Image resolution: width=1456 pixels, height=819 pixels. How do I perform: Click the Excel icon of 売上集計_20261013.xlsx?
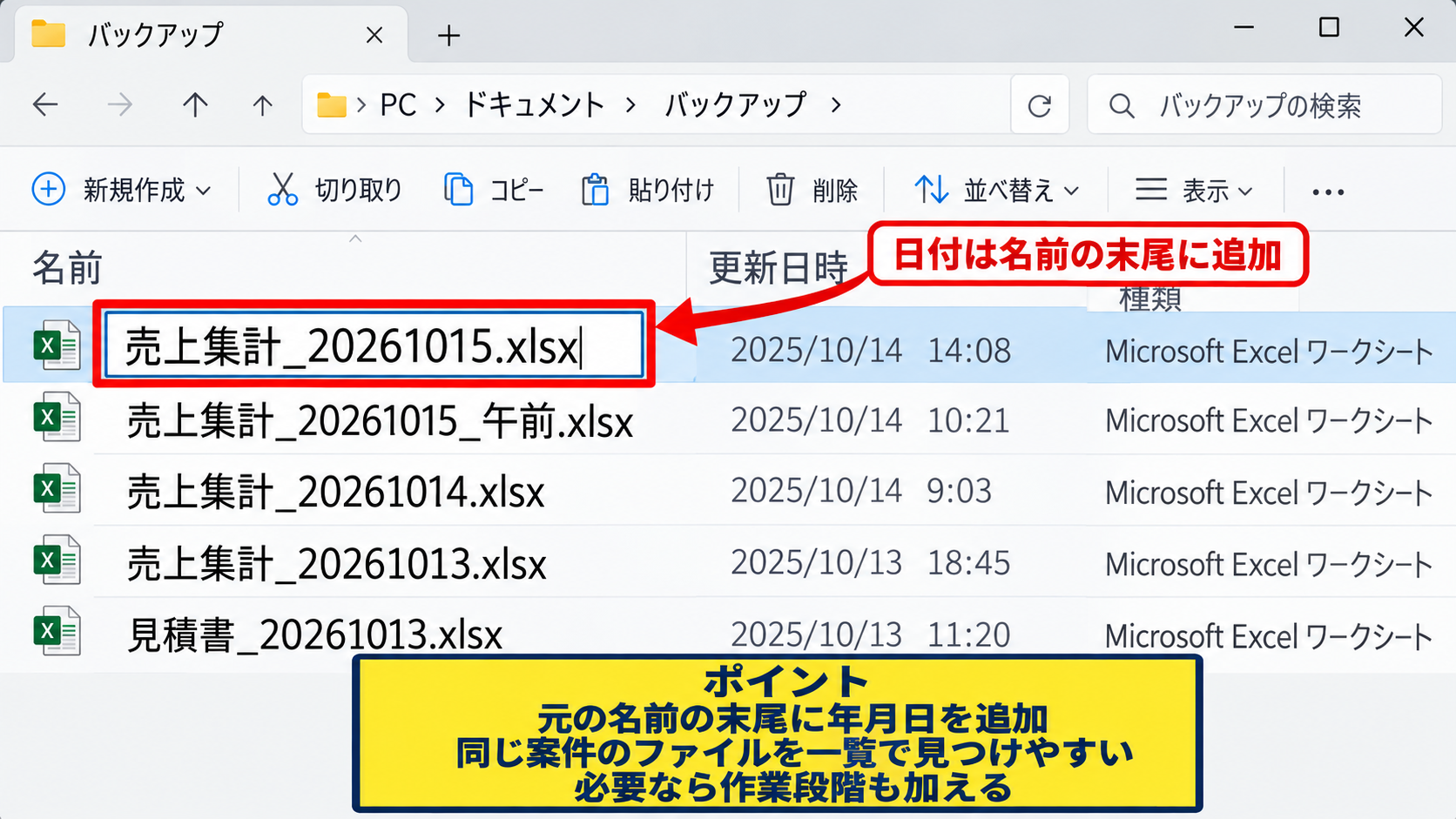coord(57,560)
